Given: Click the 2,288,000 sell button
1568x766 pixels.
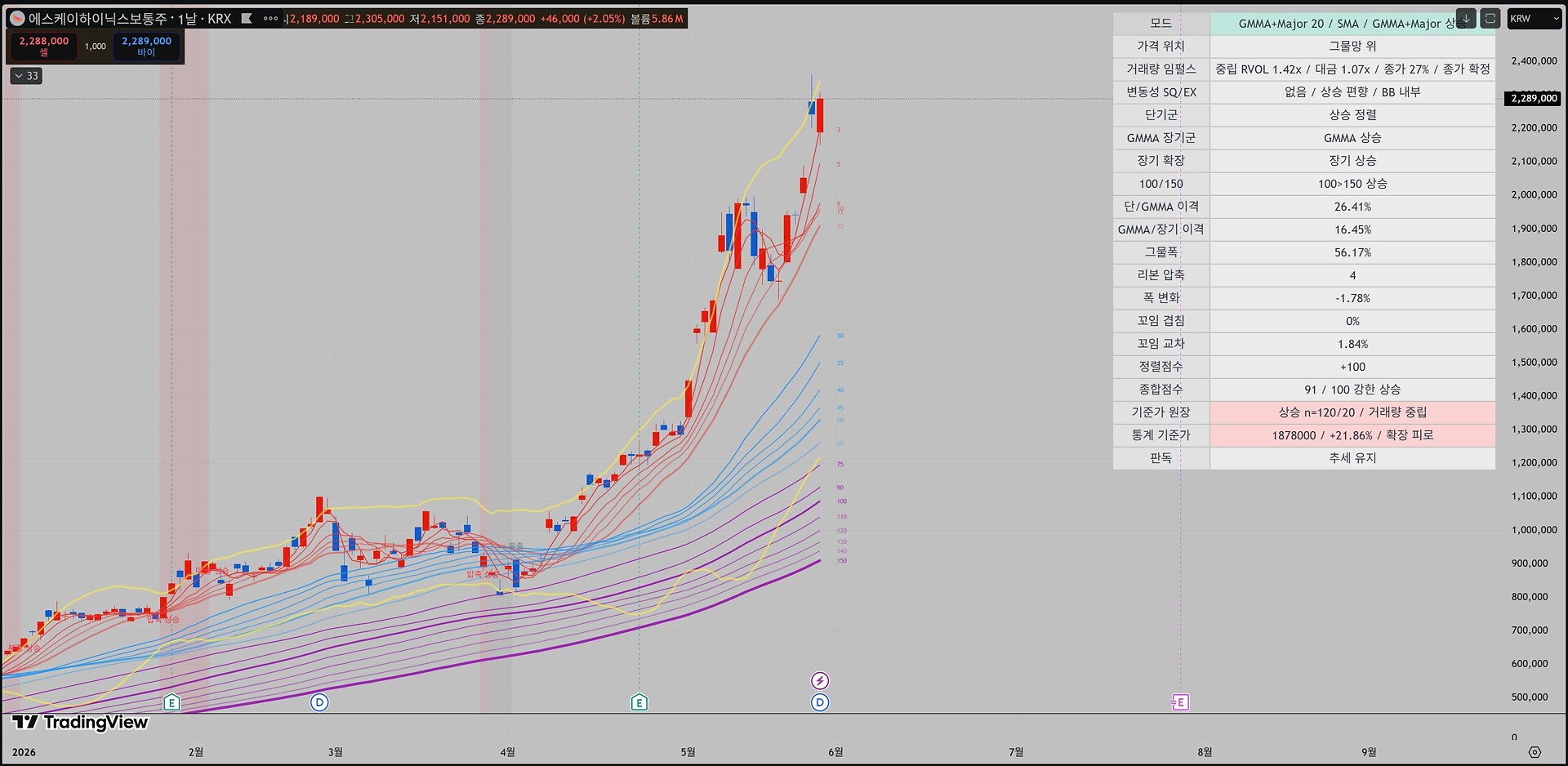Looking at the screenshot, I should (44, 46).
